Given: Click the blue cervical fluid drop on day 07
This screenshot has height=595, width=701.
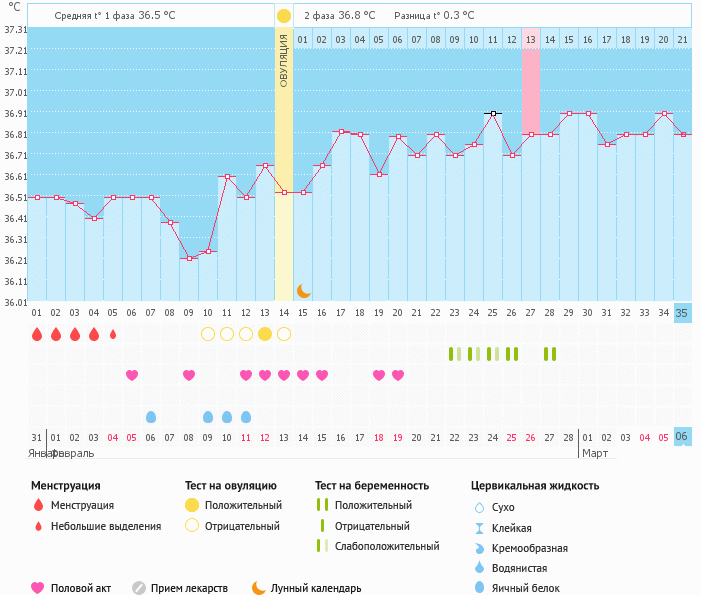Looking at the screenshot, I should point(151,416).
